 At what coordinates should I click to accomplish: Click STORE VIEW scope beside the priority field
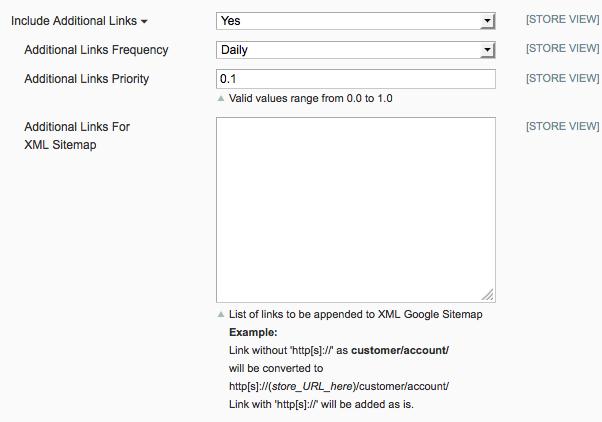click(562, 78)
